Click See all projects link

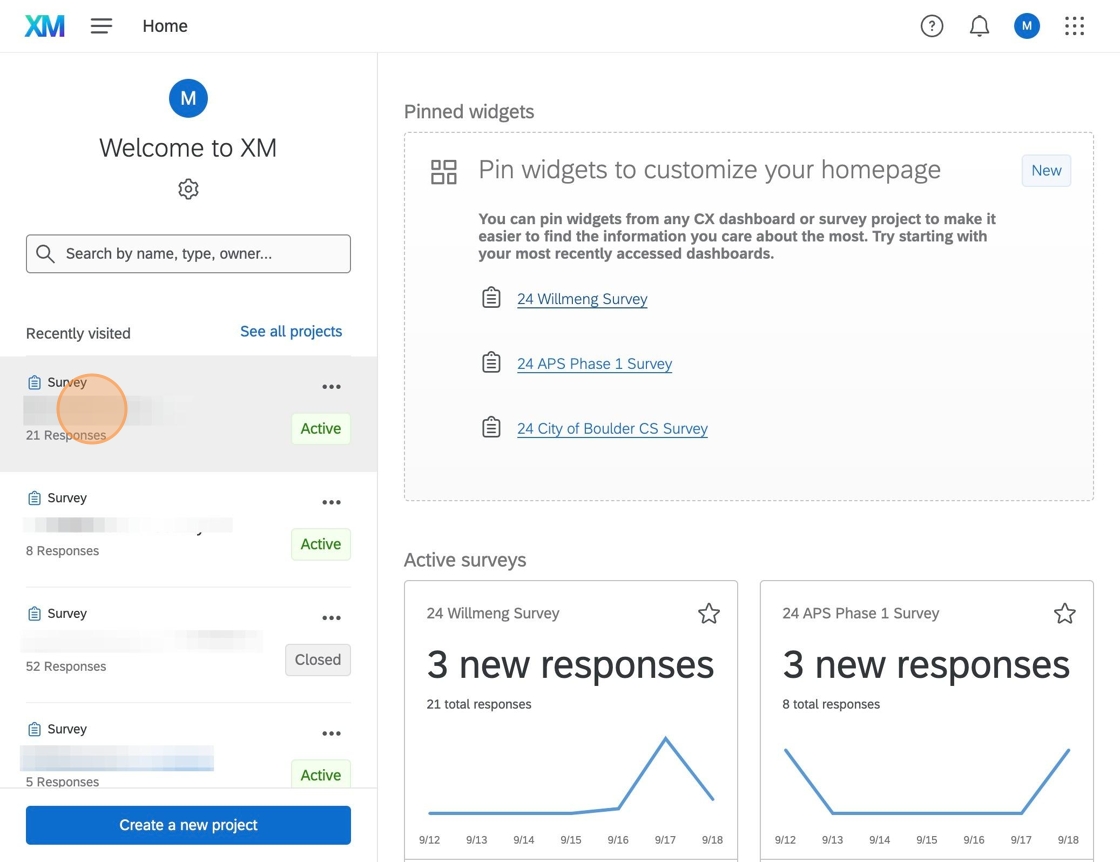click(x=291, y=331)
